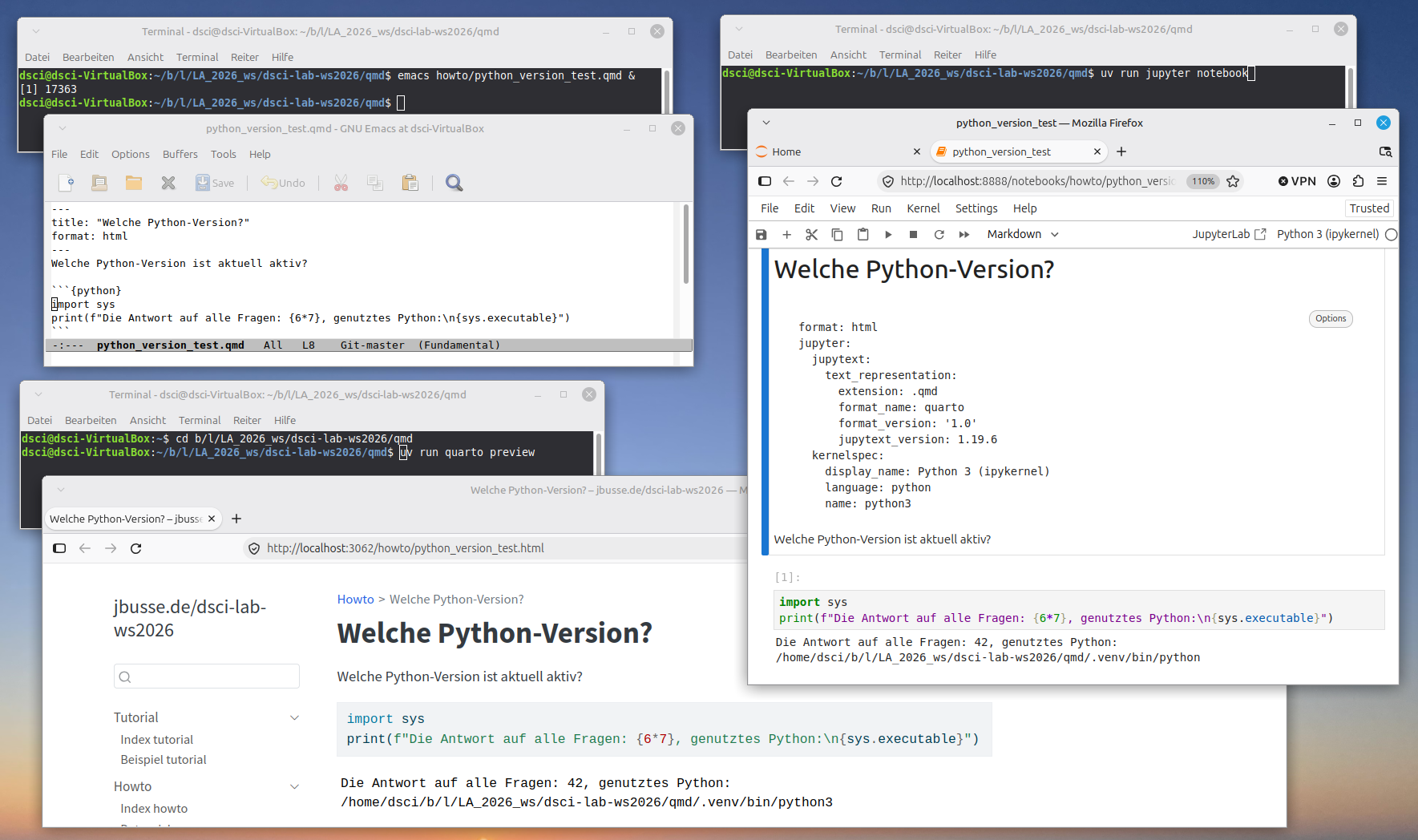Click the Trusted notebook button
This screenshot has height=840, width=1418.
(1369, 208)
